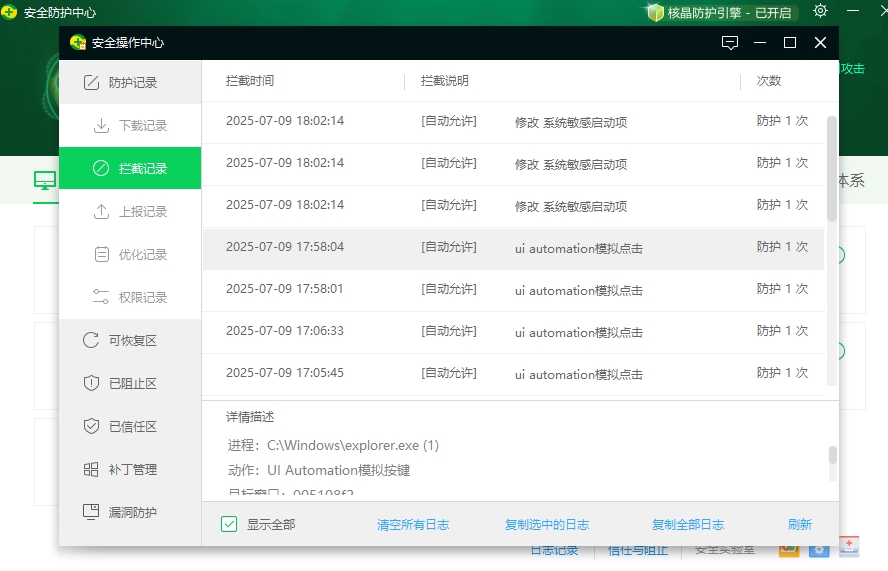Click the log list vertical scrollbar
This screenshot has height=571, width=888.
coord(832,170)
